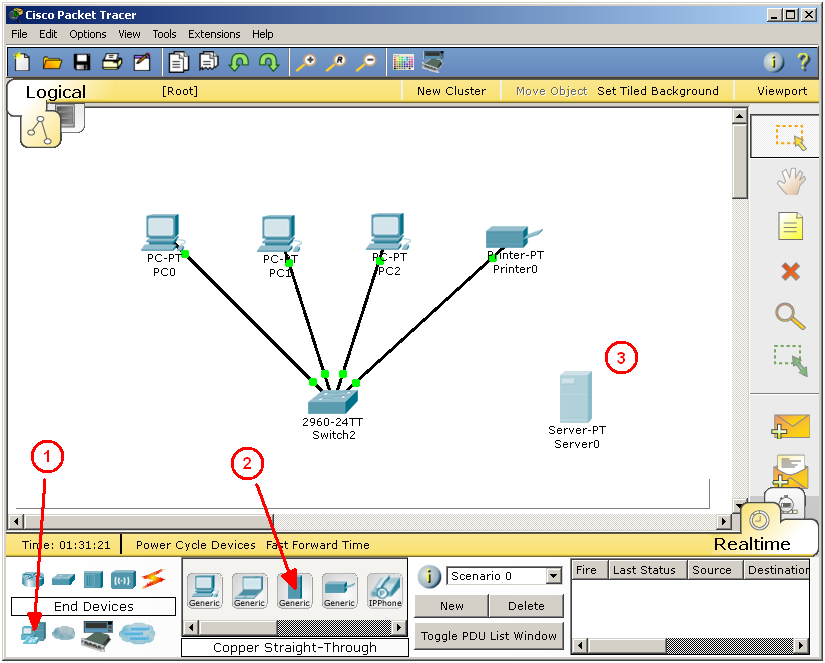Click Fast Forward Time
The width and height of the screenshot is (825, 663).
(x=318, y=545)
